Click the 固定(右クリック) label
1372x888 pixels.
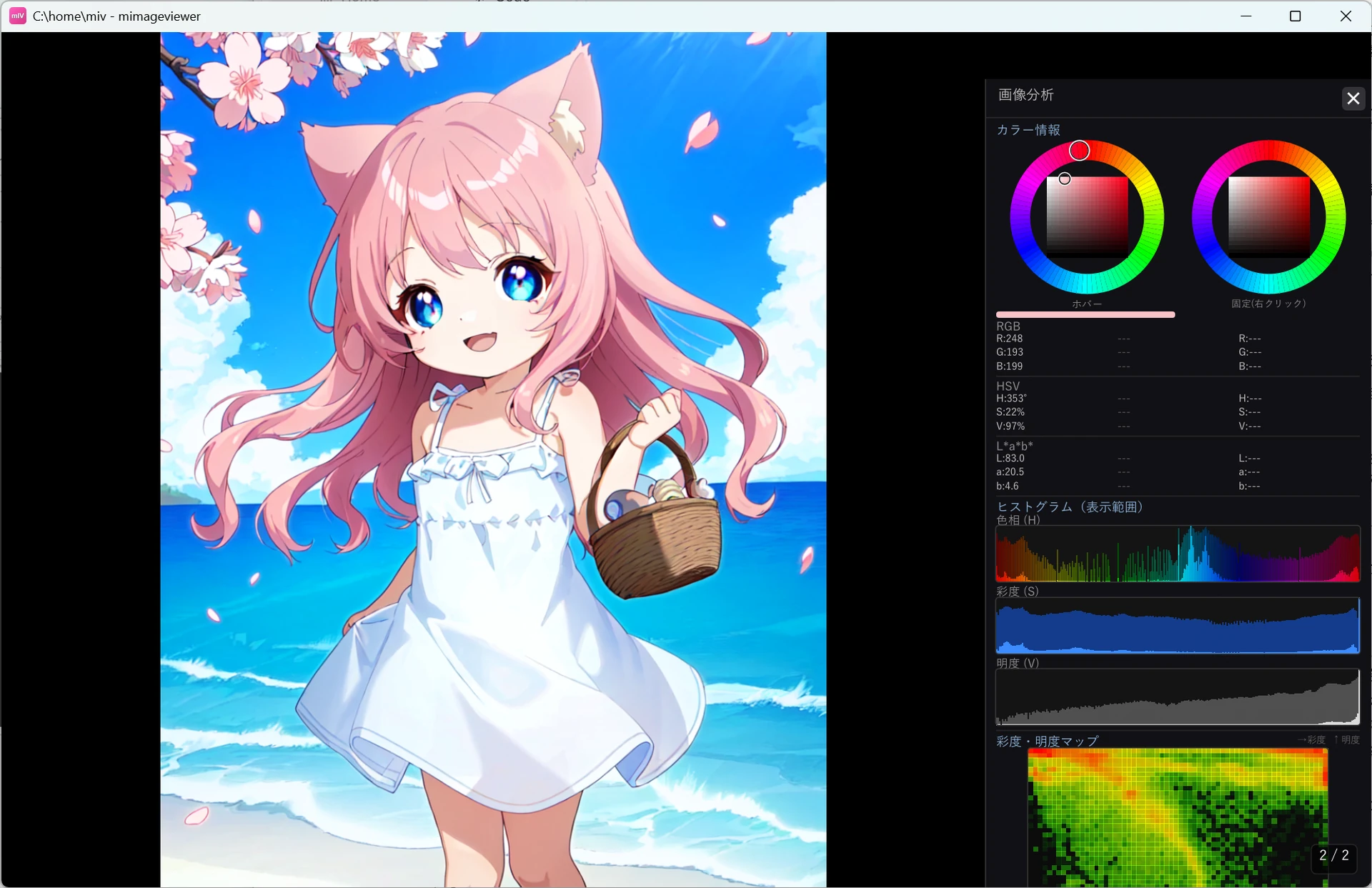coord(1268,304)
